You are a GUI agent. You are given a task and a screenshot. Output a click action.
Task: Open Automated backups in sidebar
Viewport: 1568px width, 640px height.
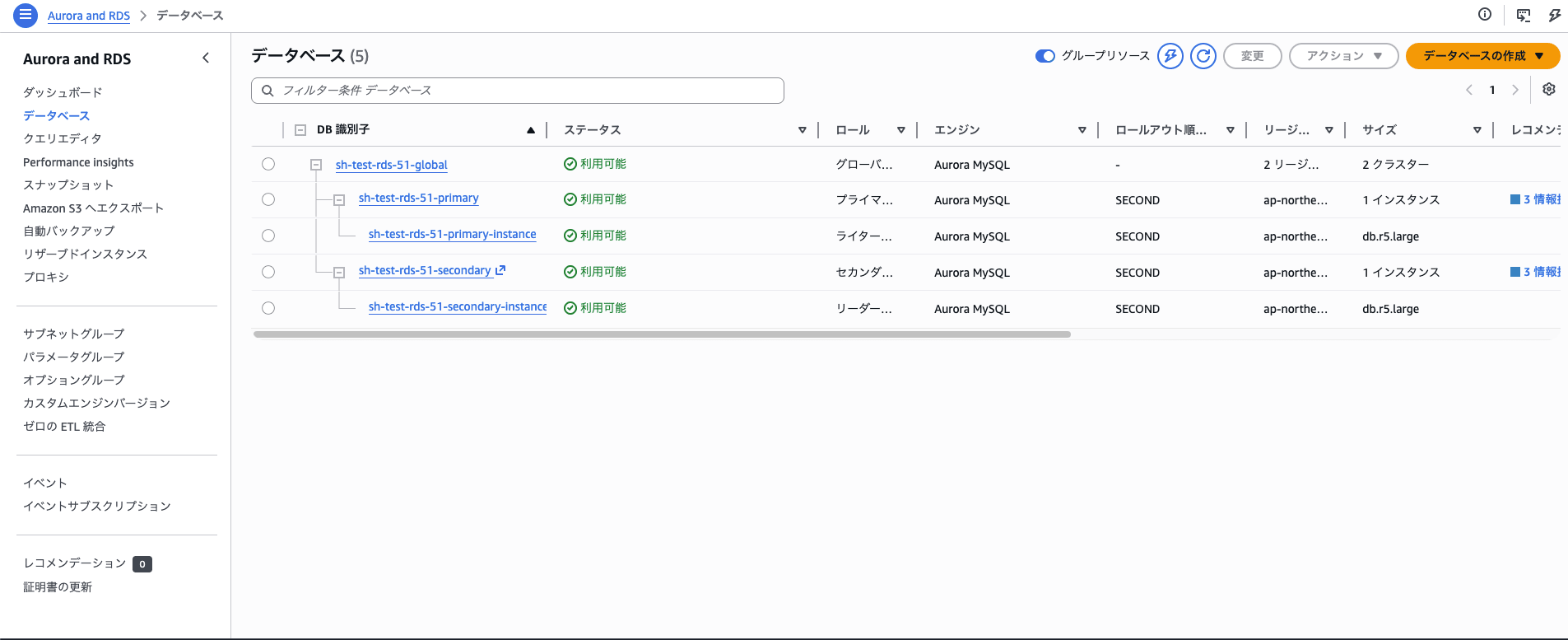(x=69, y=231)
